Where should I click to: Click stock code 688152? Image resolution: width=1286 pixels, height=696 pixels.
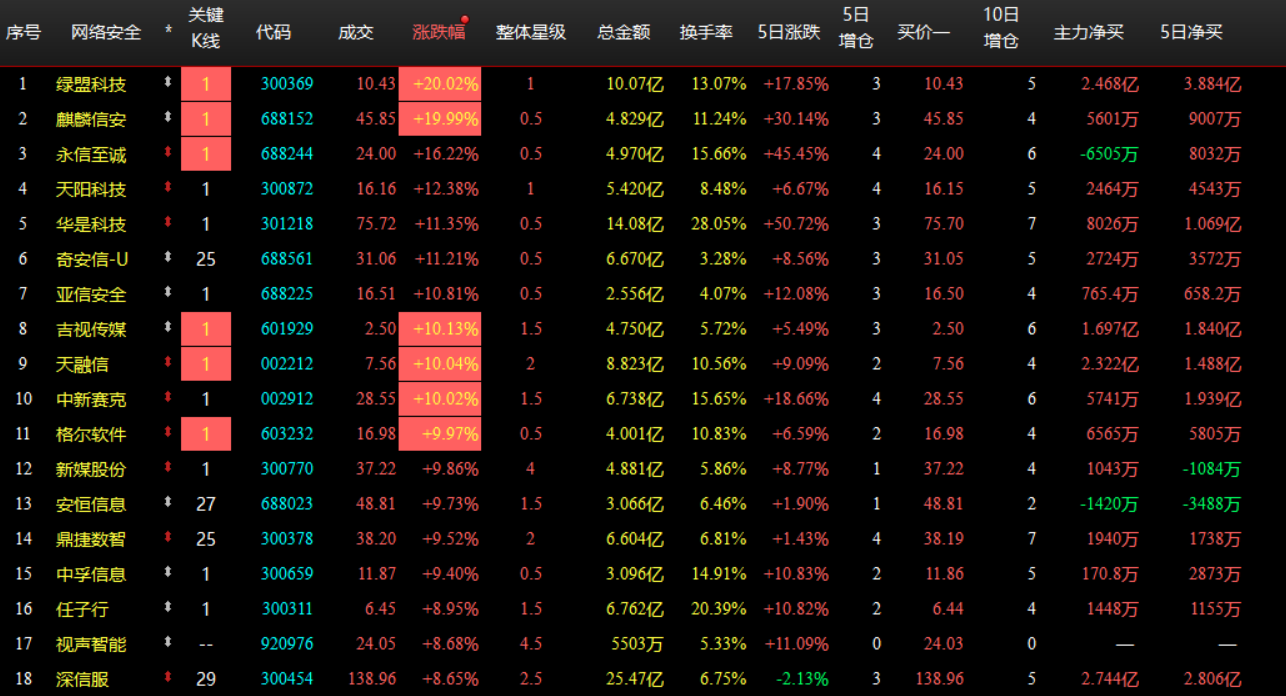click(x=287, y=119)
